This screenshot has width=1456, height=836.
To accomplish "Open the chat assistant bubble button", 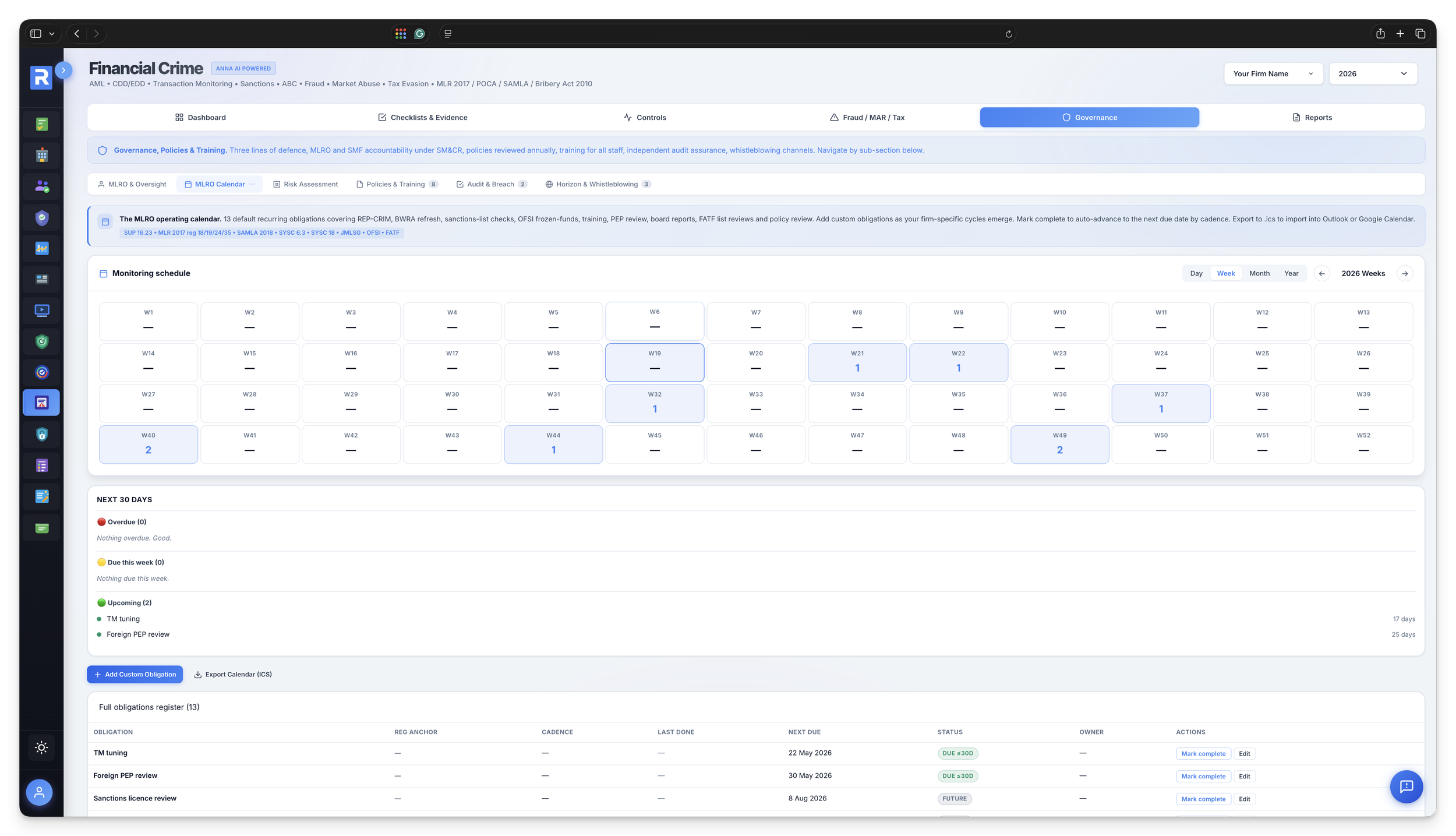I will [x=1406, y=787].
